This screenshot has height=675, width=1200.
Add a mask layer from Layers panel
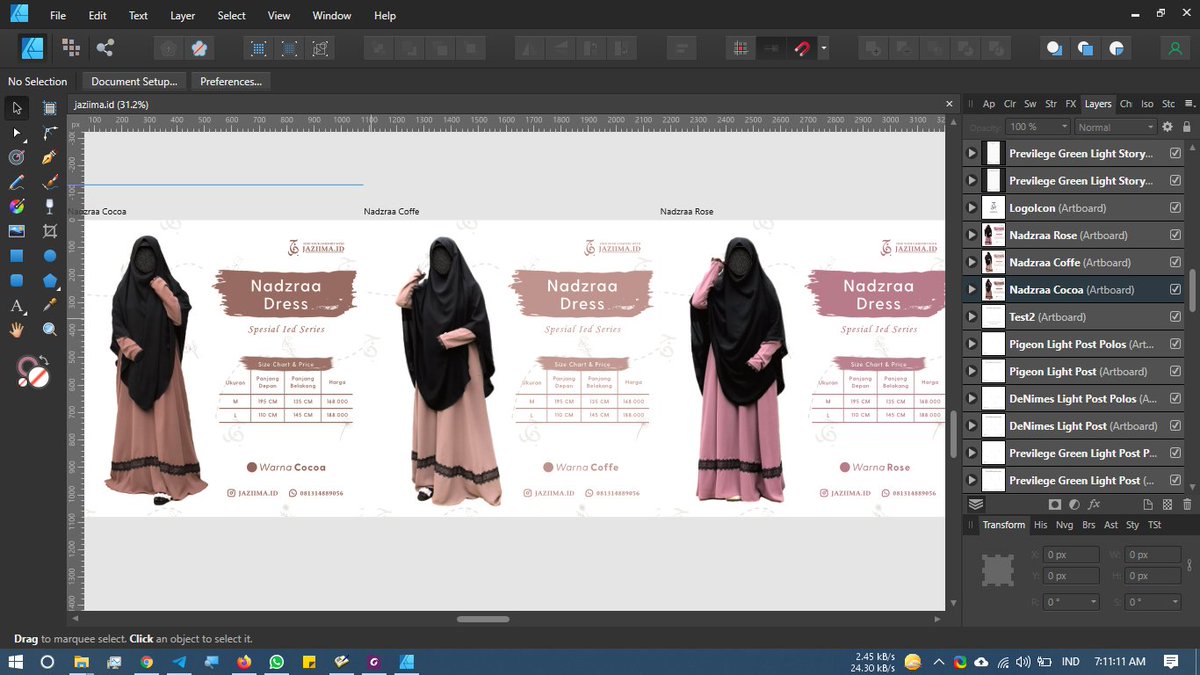pos(1054,505)
